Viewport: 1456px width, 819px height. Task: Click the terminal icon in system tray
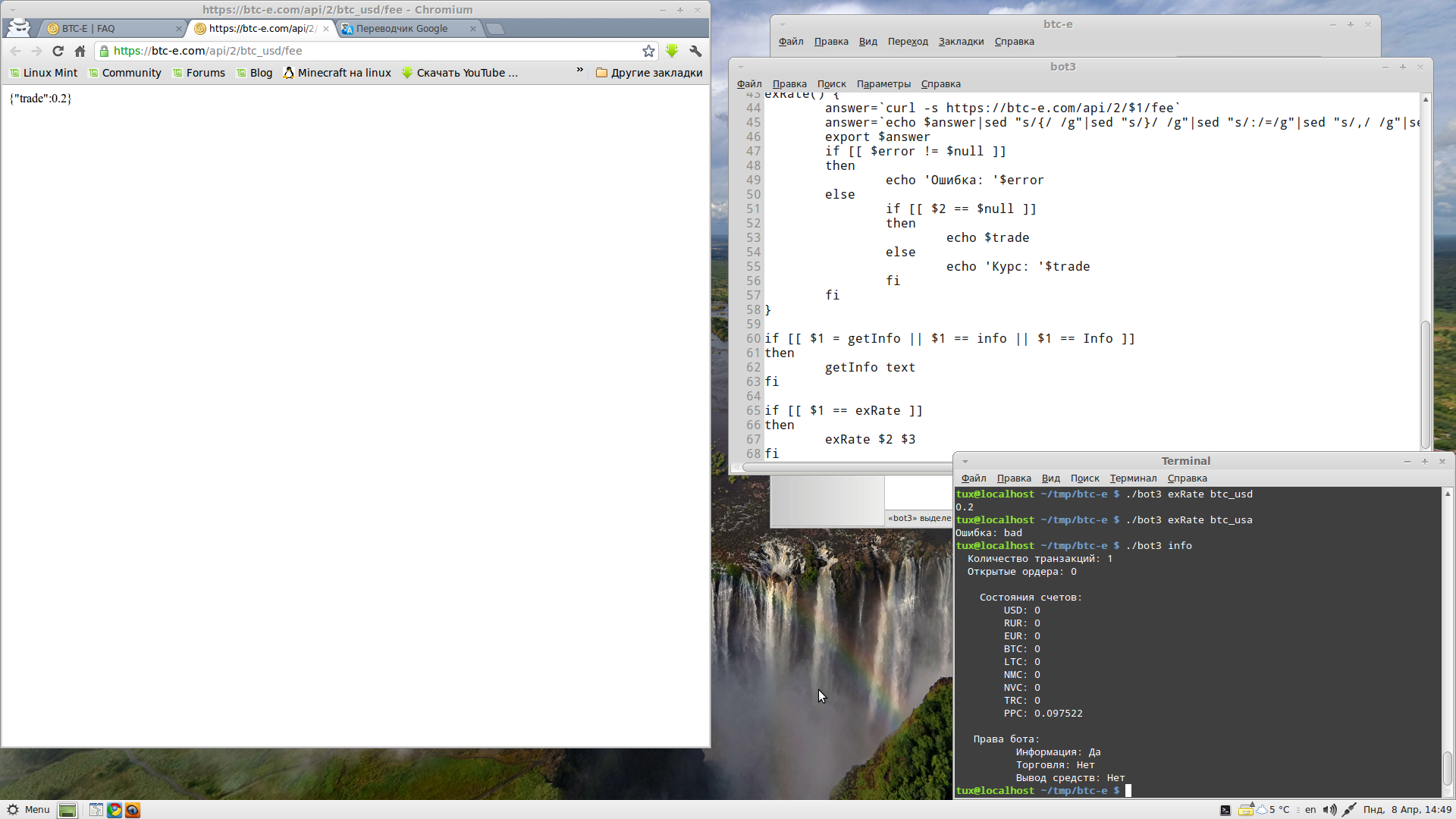coord(1225,810)
